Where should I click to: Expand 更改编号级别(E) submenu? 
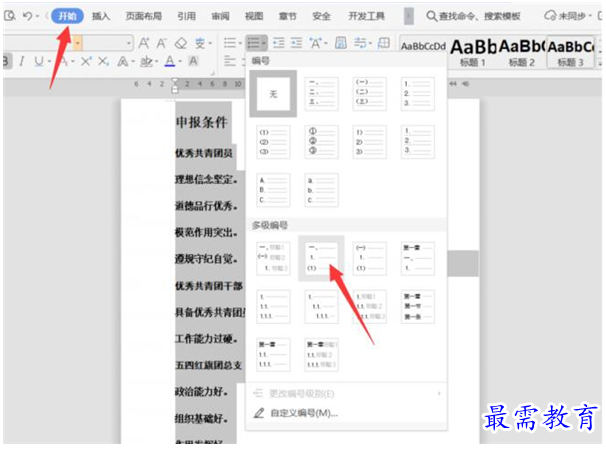pos(346,394)
